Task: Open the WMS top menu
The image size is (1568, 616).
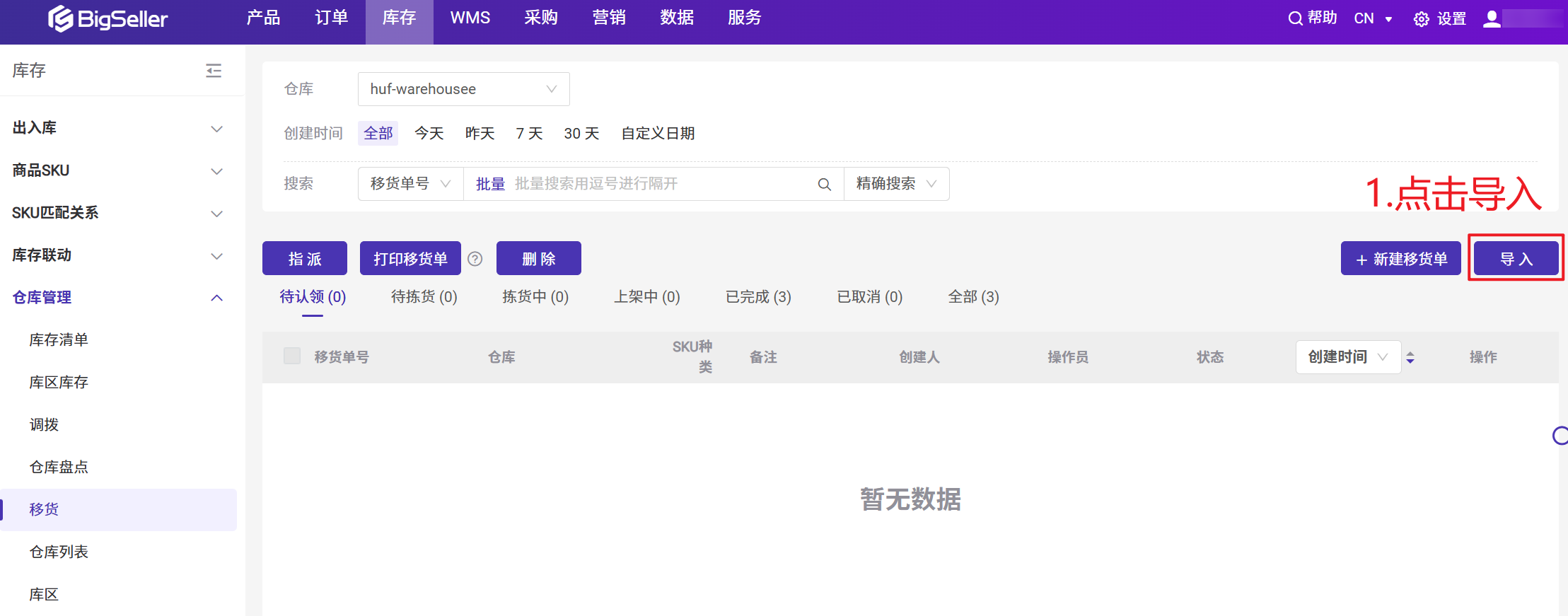Action: tap(470, 18)
